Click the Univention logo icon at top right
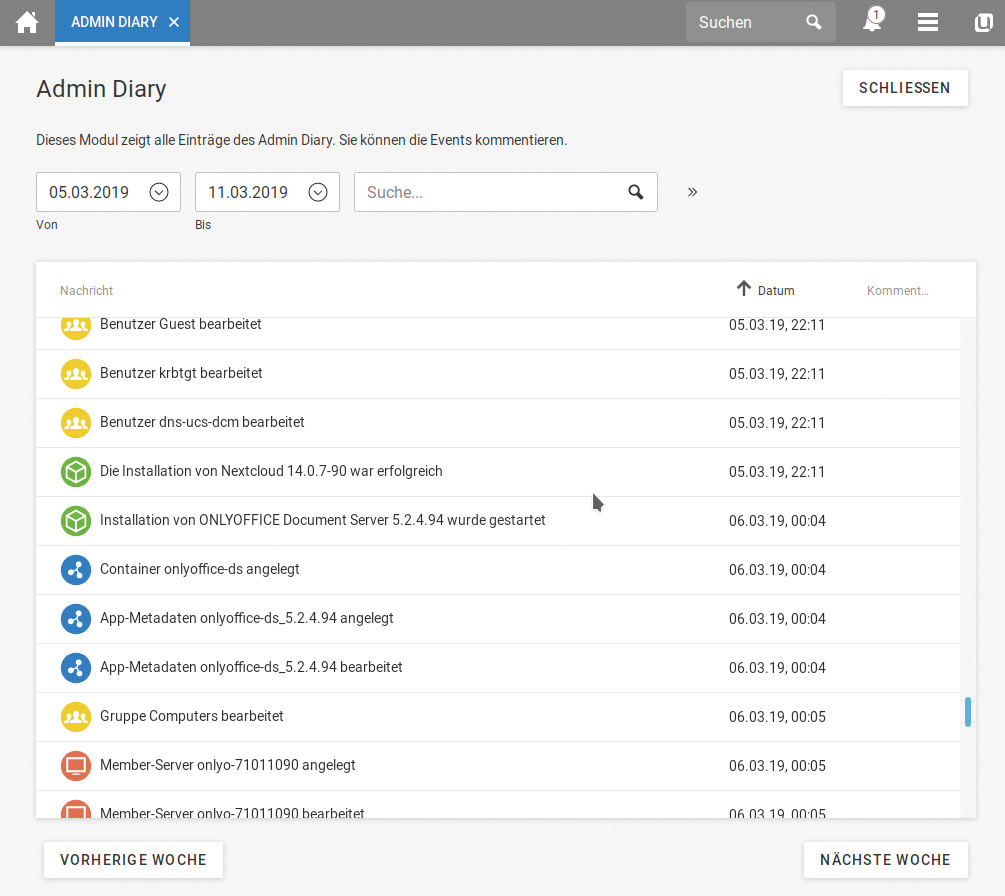The height and width of the screenshot is (896, 1005). click(983, 22)
